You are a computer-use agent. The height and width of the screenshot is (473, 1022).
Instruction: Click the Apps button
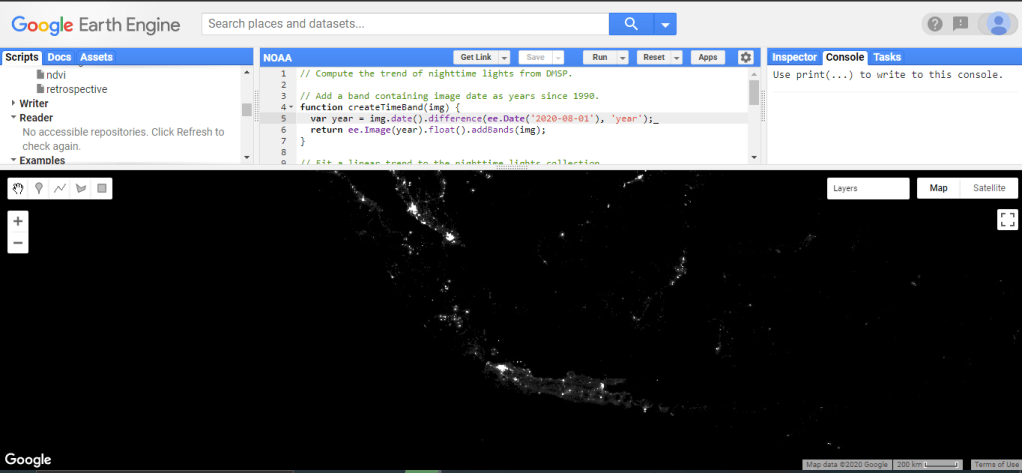(x=708, y=58)
